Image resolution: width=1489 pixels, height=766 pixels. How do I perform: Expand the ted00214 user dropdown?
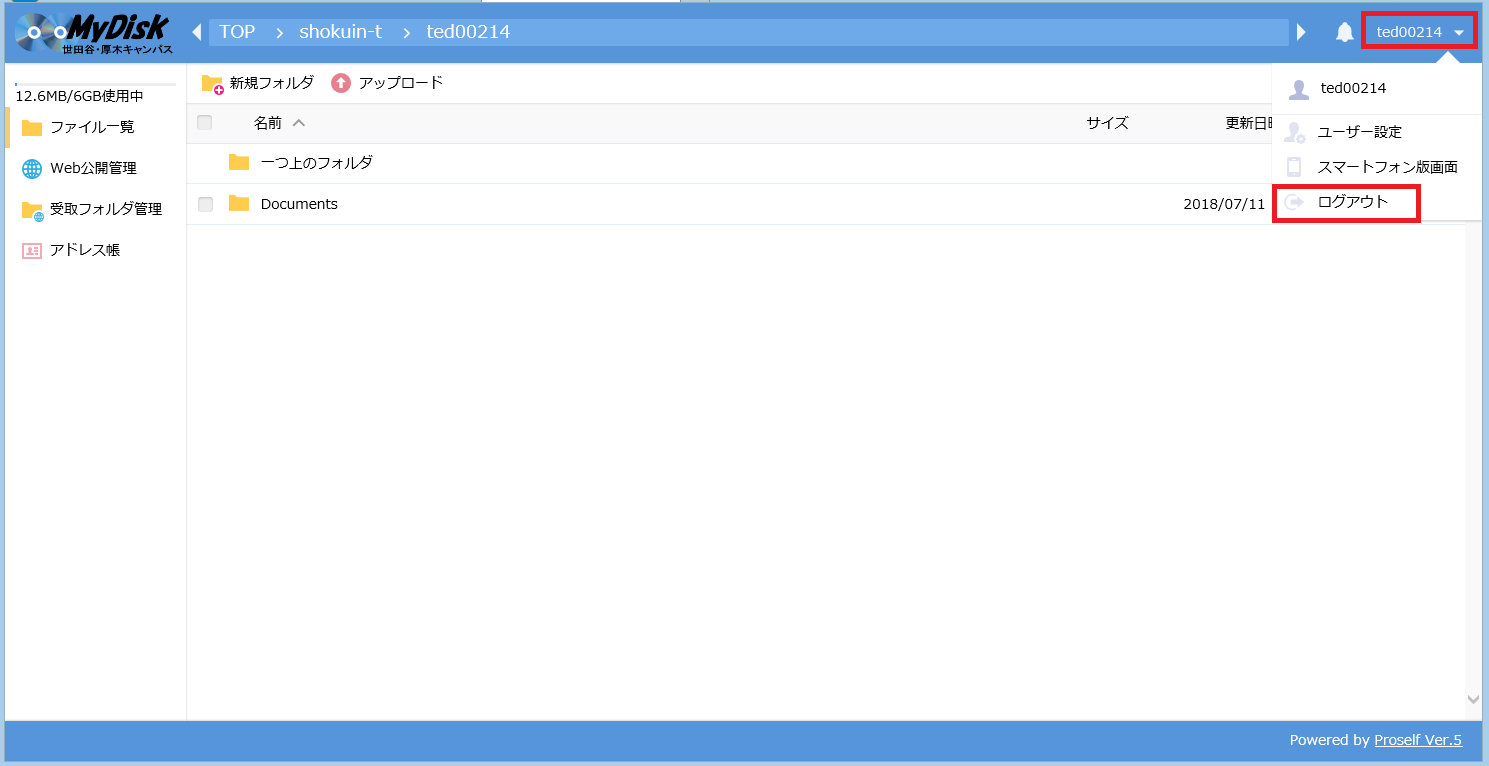[x=1419, y=32]
